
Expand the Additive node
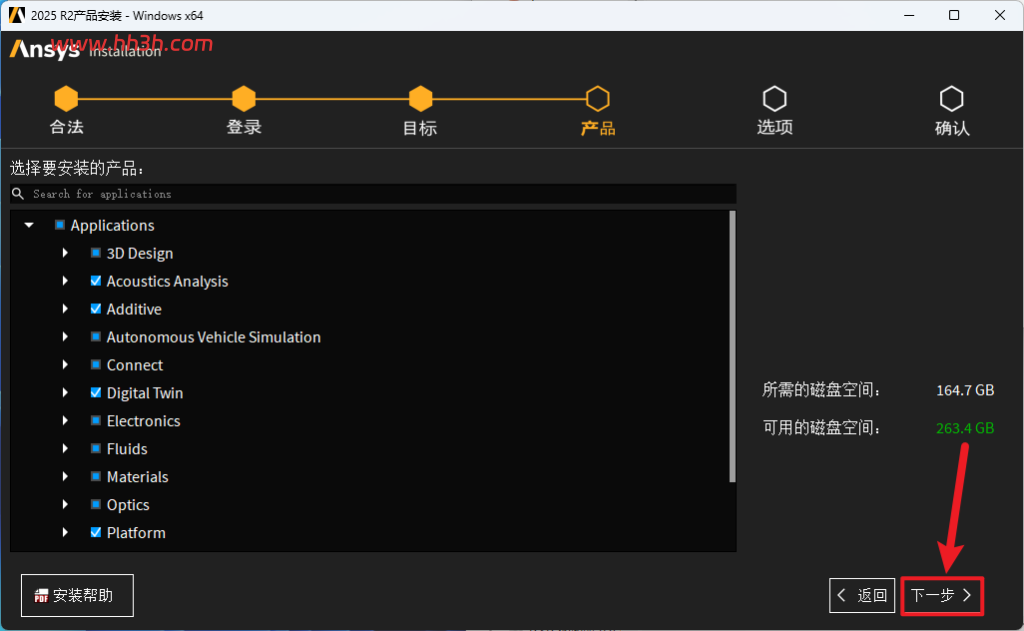coord(65,309)
